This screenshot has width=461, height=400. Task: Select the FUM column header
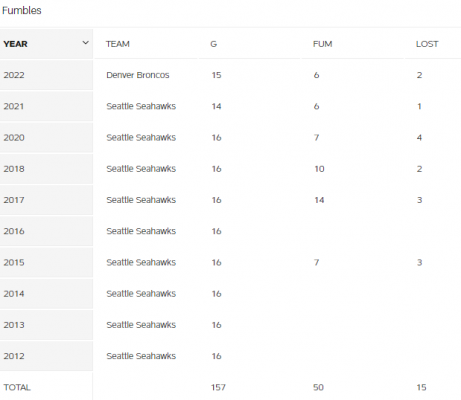pos(322,44)
